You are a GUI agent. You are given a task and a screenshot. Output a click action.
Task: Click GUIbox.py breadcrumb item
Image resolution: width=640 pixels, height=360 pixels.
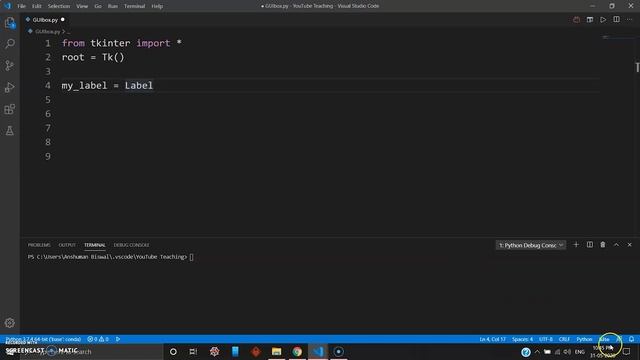click(x=47, y=31)
